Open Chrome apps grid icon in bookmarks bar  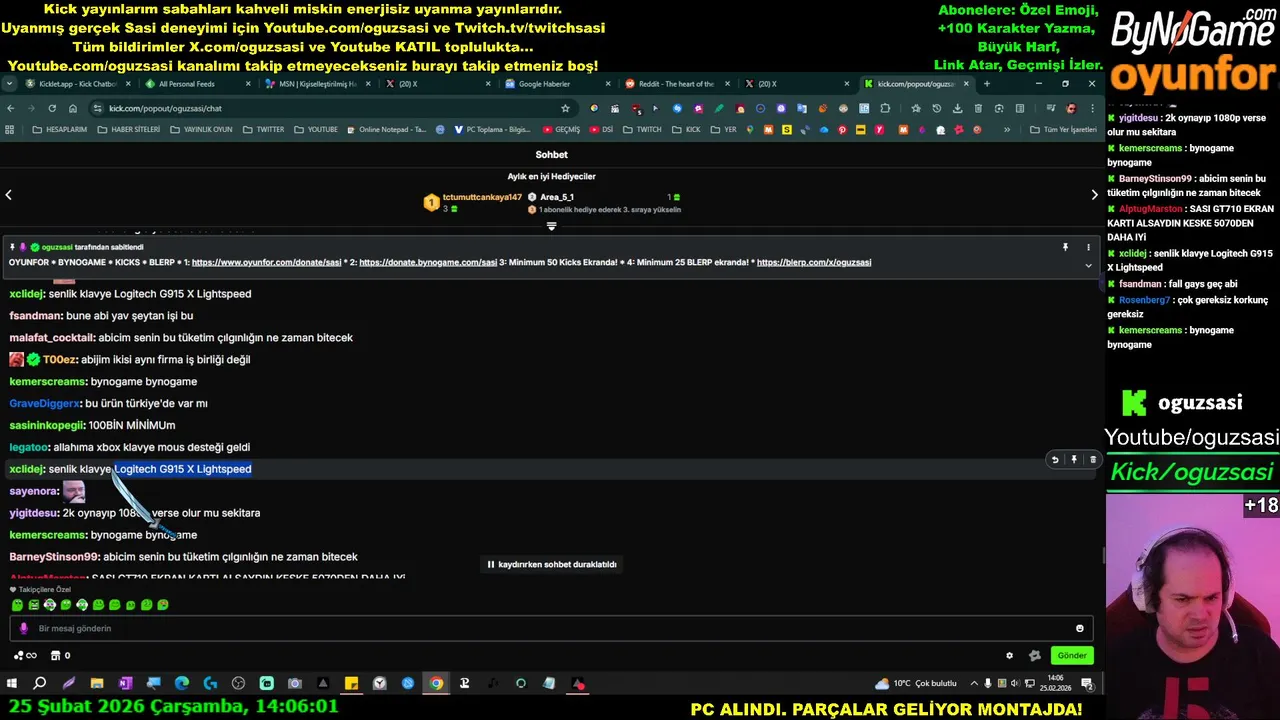click(10, 129)
